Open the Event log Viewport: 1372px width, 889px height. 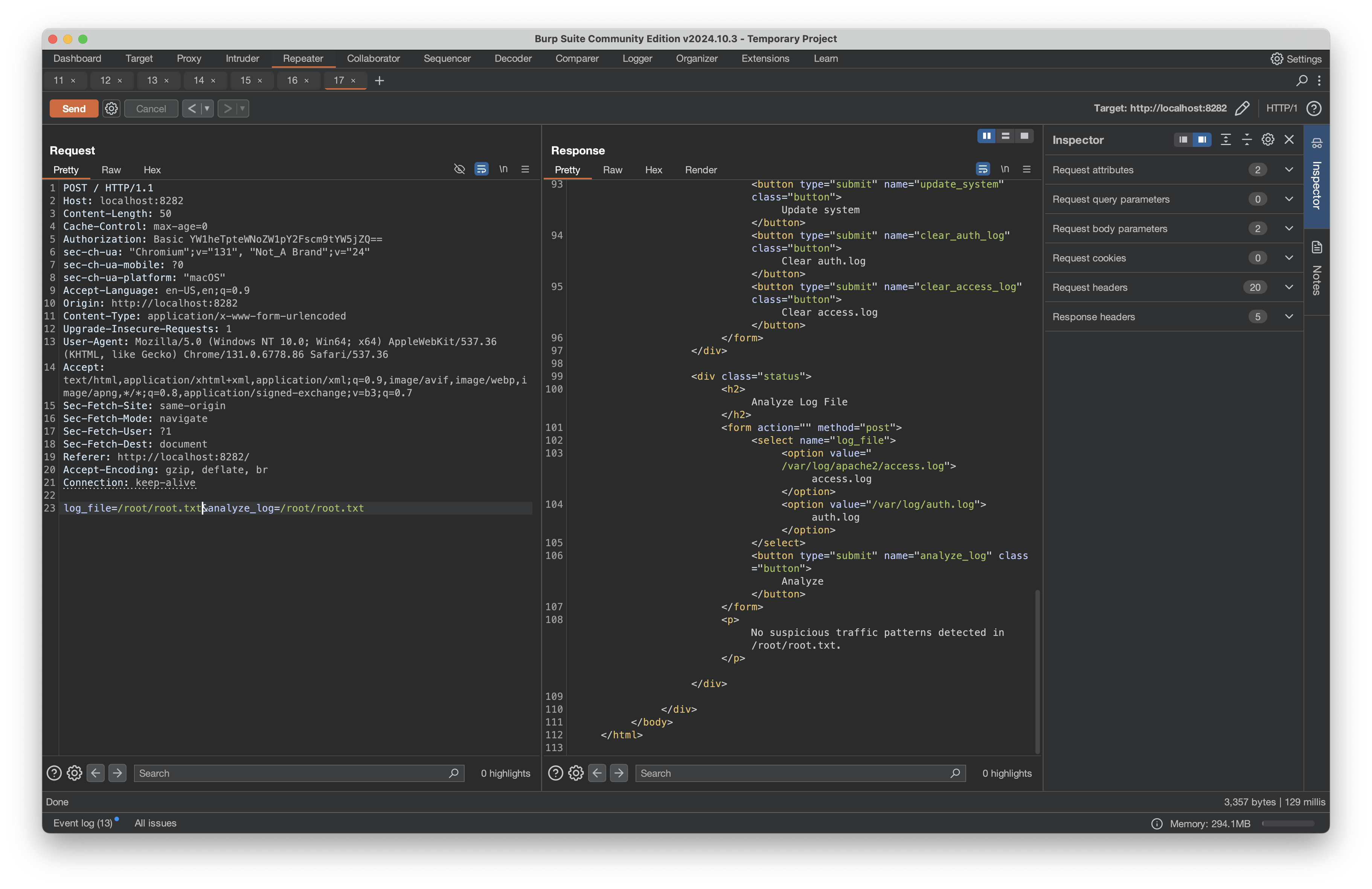pos(83,823)
